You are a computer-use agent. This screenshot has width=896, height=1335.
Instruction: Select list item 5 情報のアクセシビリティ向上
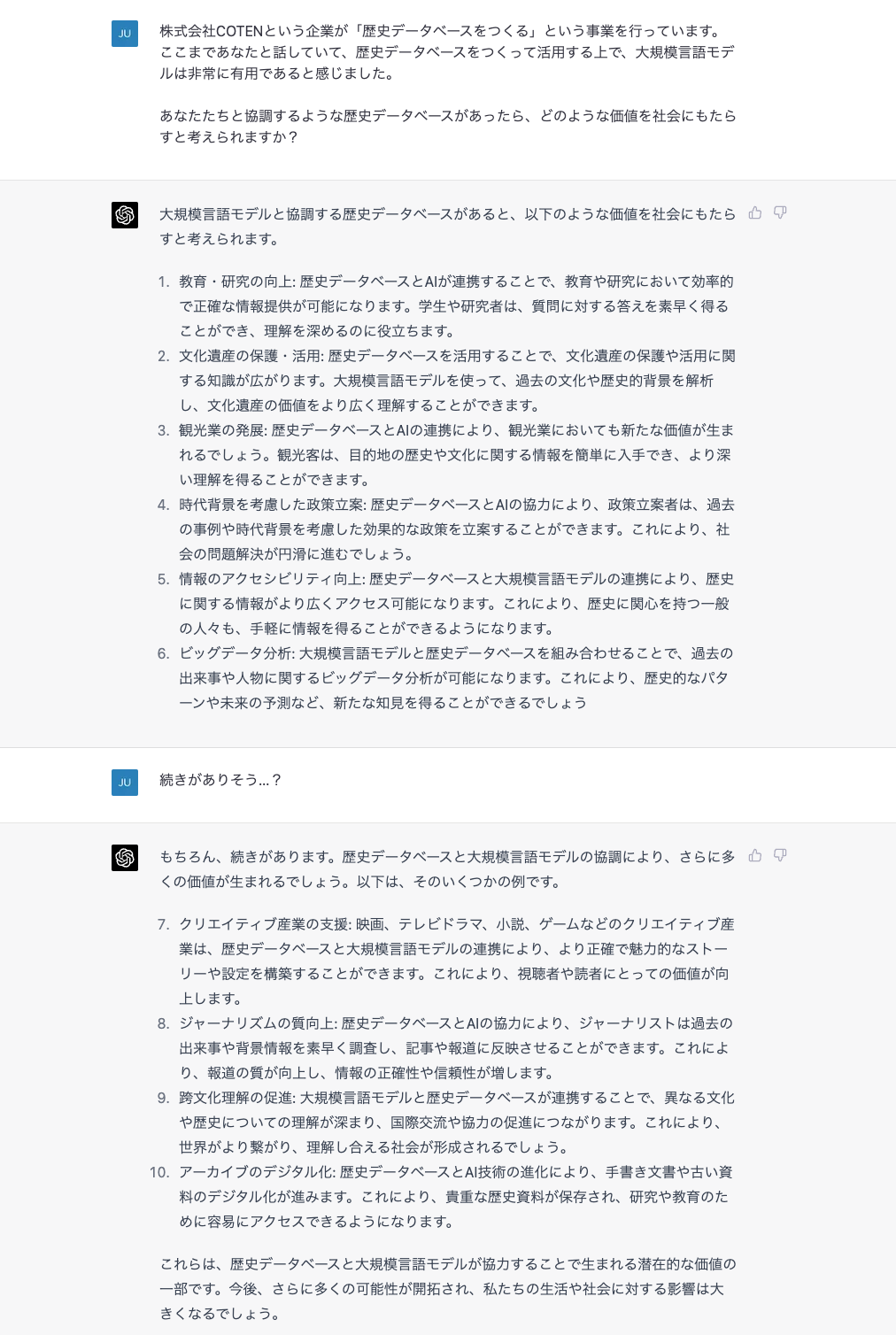pos(446,604)
